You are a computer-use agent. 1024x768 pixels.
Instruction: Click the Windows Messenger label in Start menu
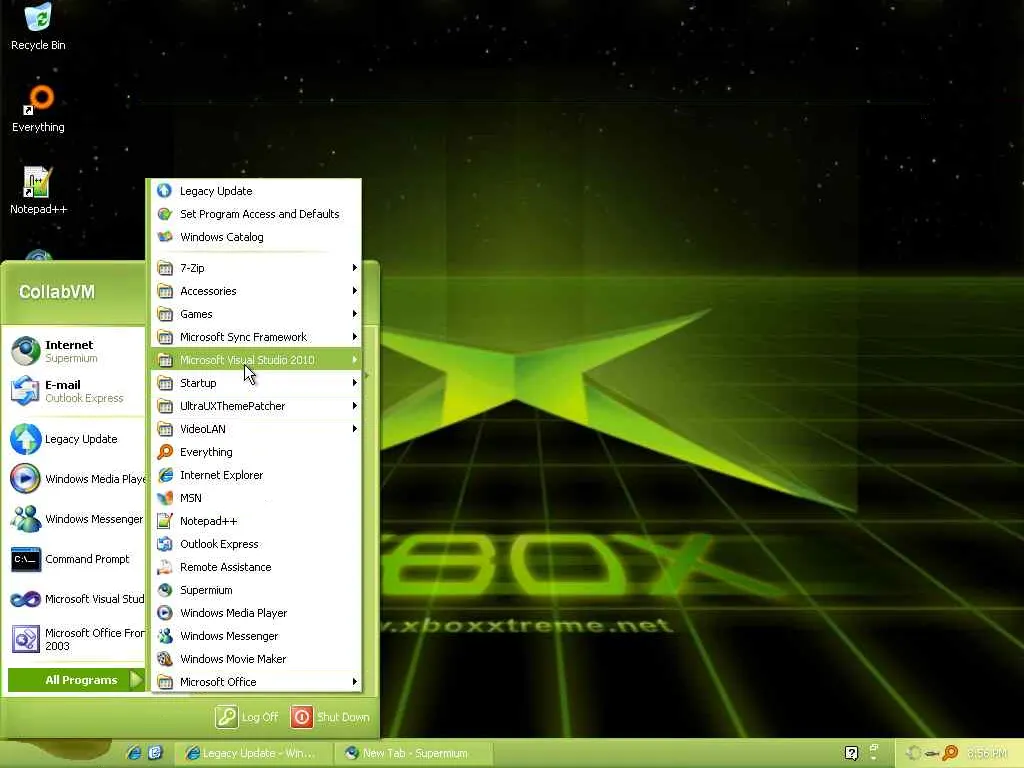coord(94,519)
